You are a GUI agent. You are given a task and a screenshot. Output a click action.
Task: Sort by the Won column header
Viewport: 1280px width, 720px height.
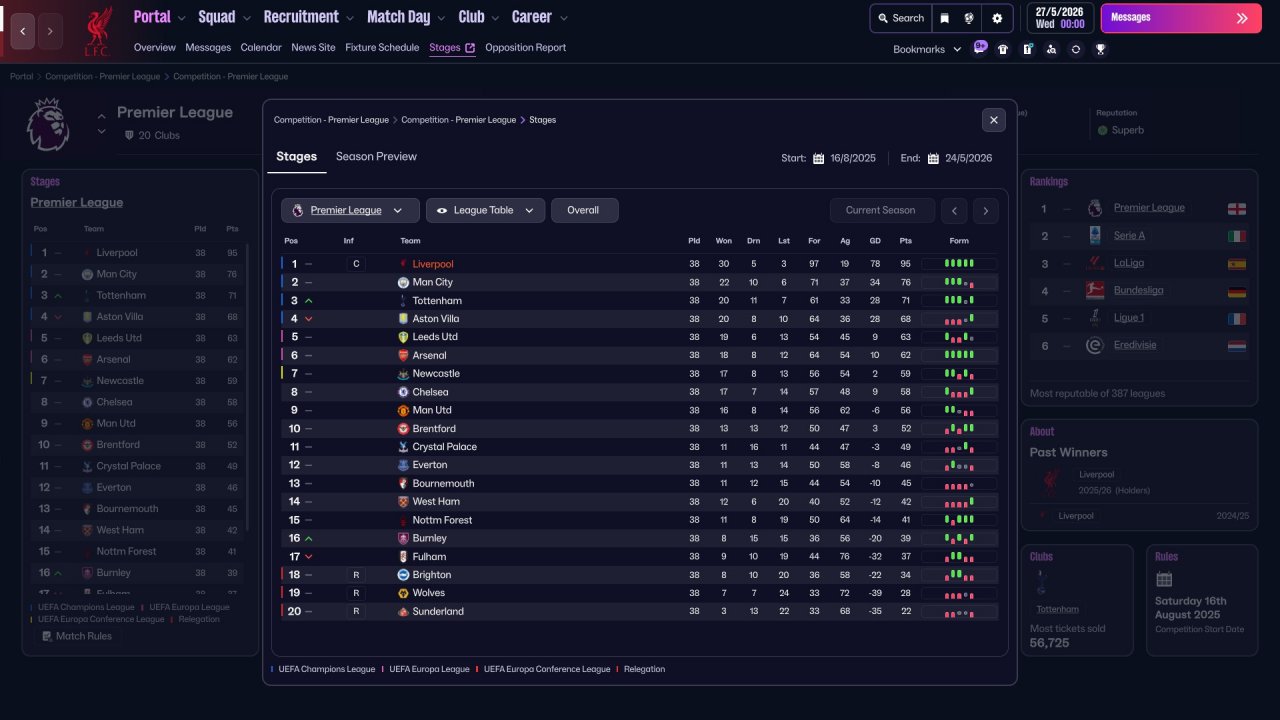point(724,241)
